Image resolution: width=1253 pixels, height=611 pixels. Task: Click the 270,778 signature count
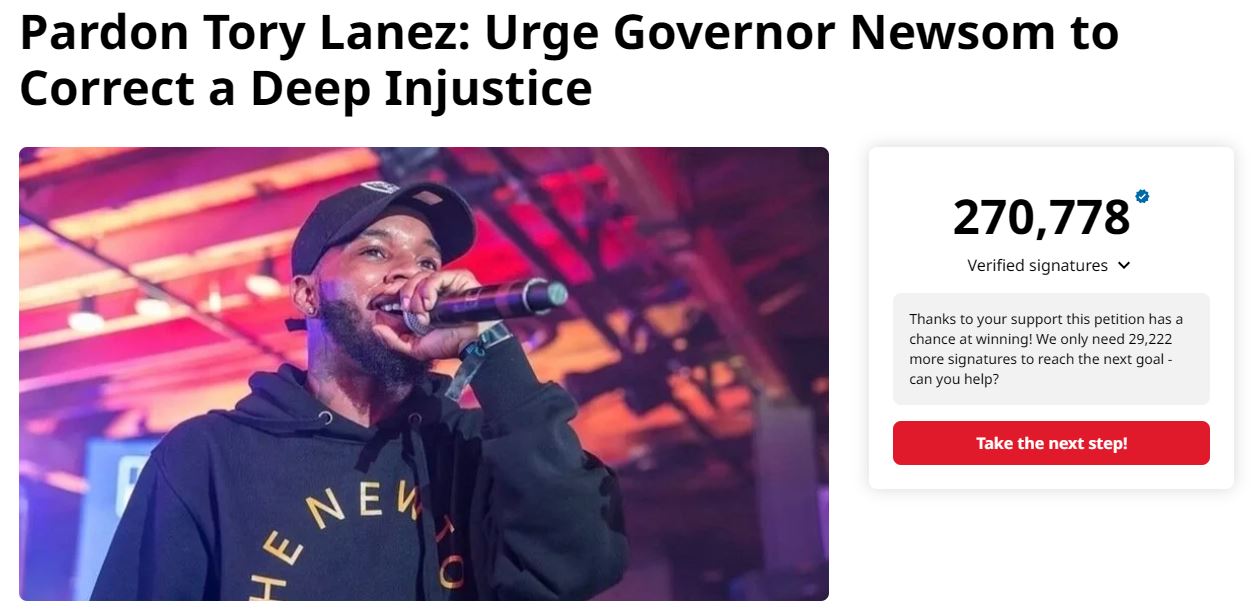pos(1041,217)
